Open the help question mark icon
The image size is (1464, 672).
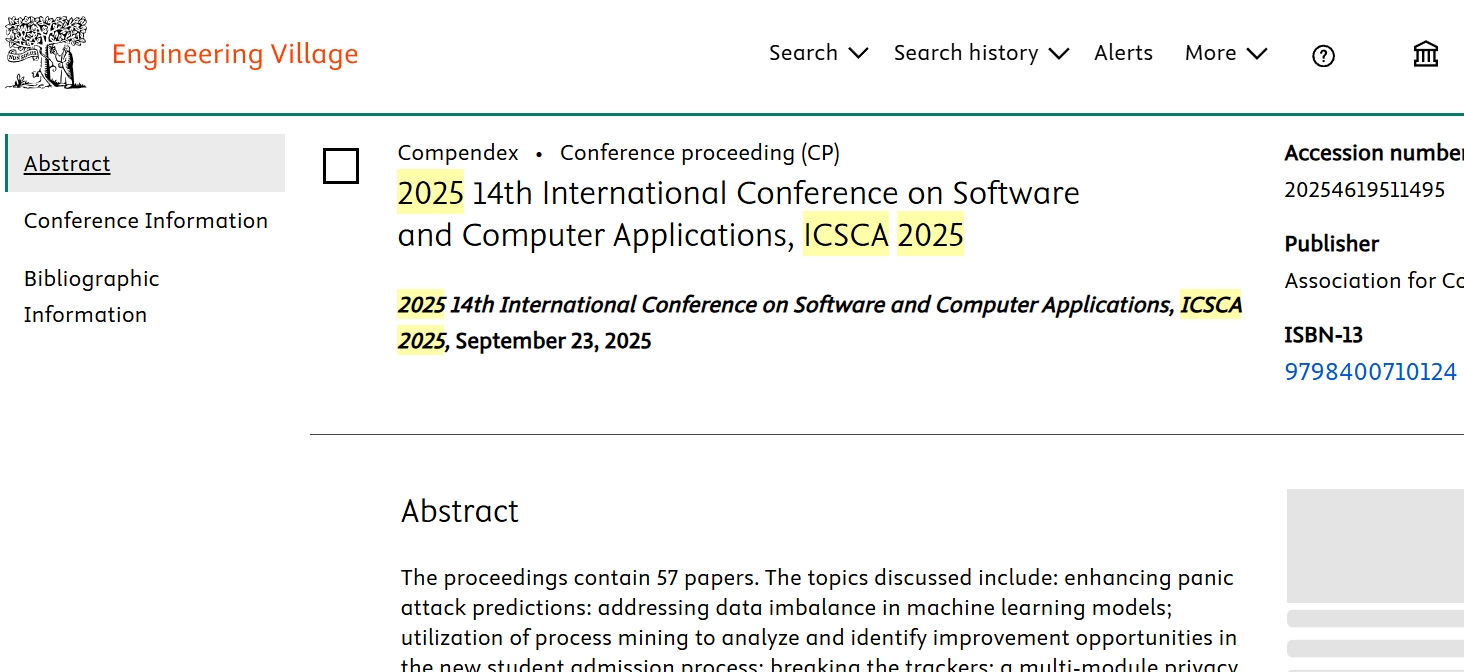click(x=1323, y=56)
